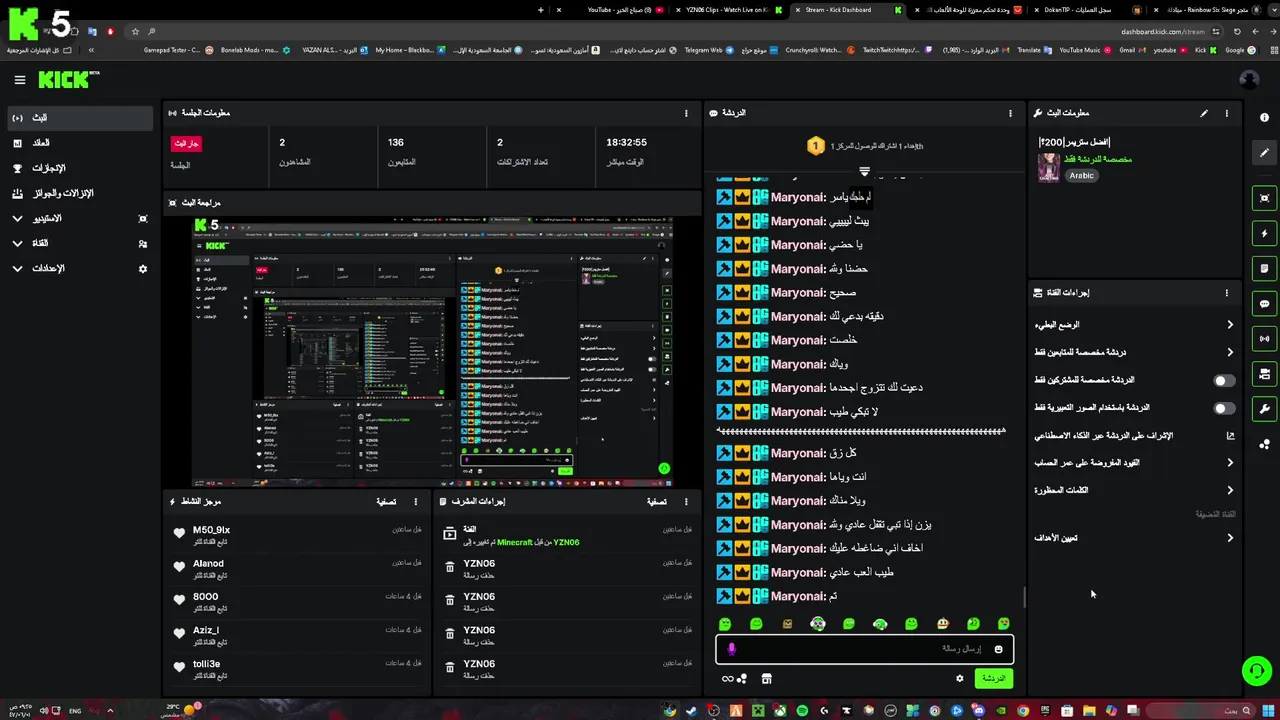This screenshot has width=1280, height=720.
Task: Click the three-dots cluster icon in right sidebar
Action: (1265, 444)
